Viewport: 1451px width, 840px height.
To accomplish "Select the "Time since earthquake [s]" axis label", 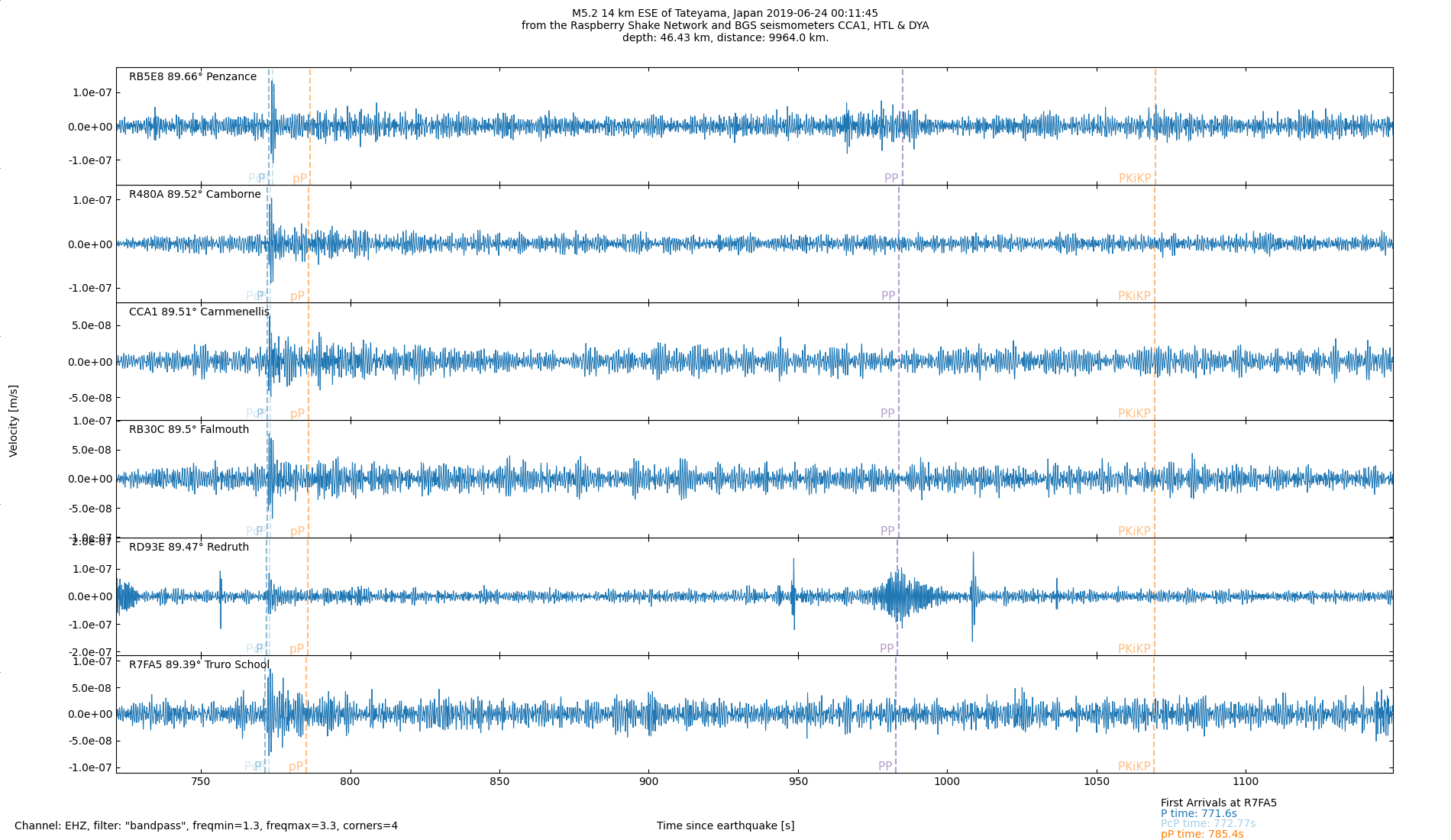I will [x=725, y=825].
